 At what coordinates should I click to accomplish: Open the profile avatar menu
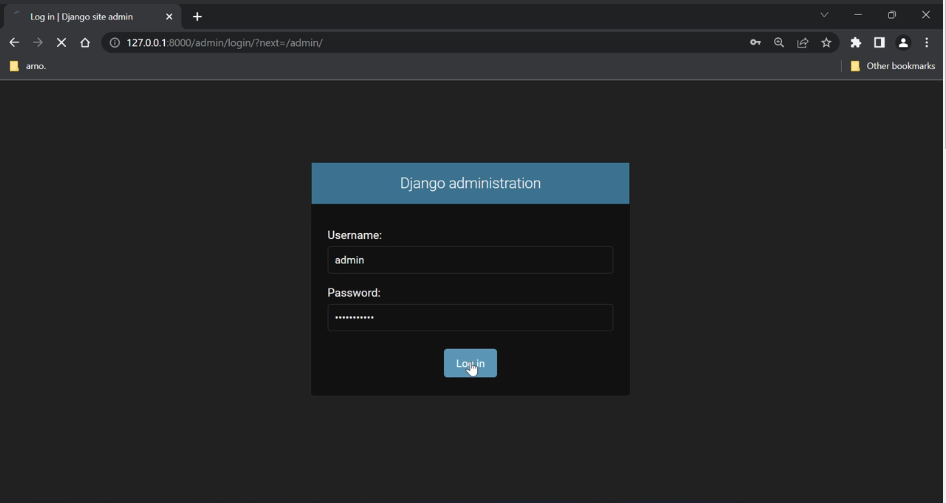pos(903,43)
